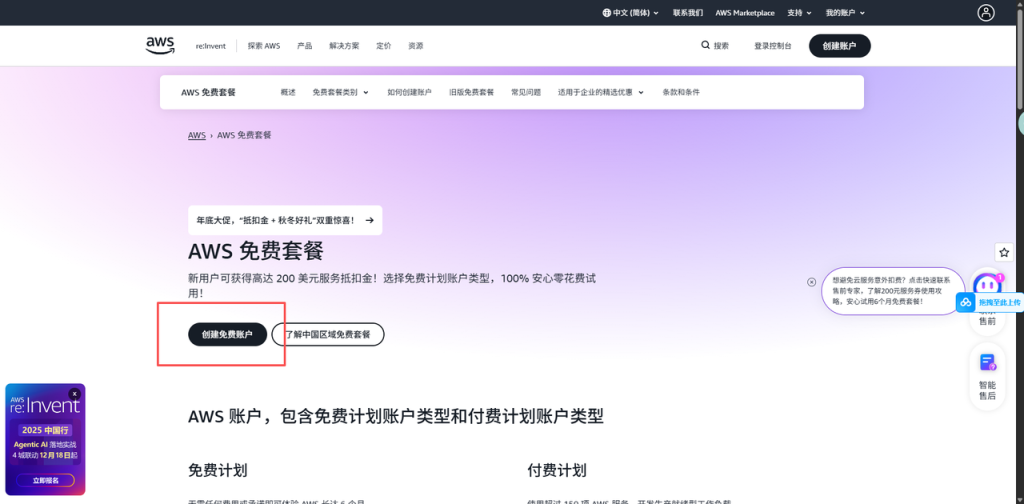Click the AWS logo in header
This screenshot has width=1024, height=504.
coord(160,45)
